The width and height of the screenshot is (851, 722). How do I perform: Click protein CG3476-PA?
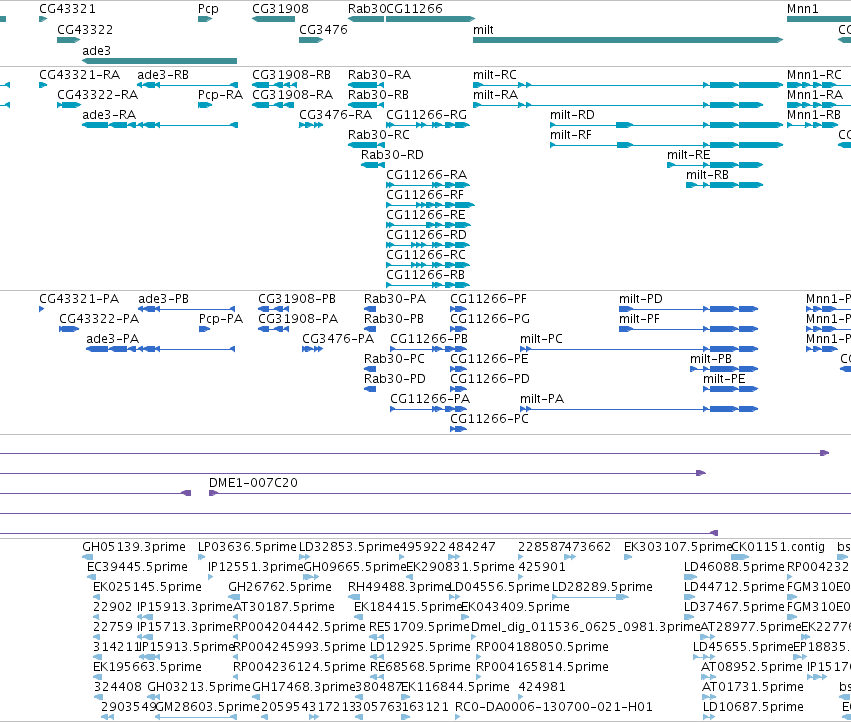coord(313,350)
